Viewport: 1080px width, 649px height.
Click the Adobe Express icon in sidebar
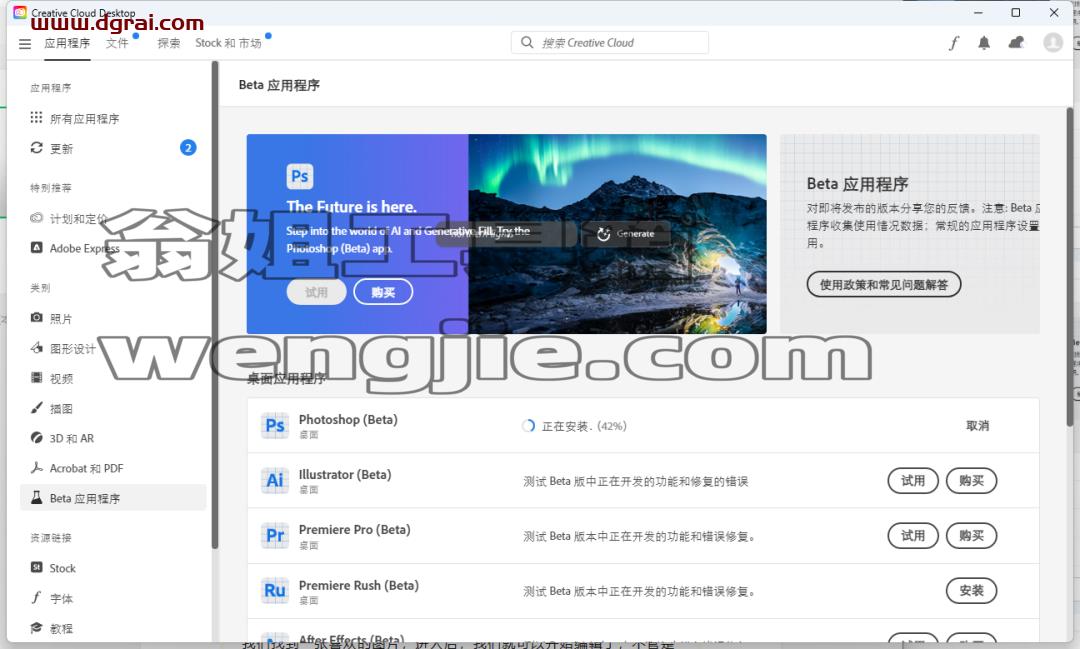pos(37,247)
